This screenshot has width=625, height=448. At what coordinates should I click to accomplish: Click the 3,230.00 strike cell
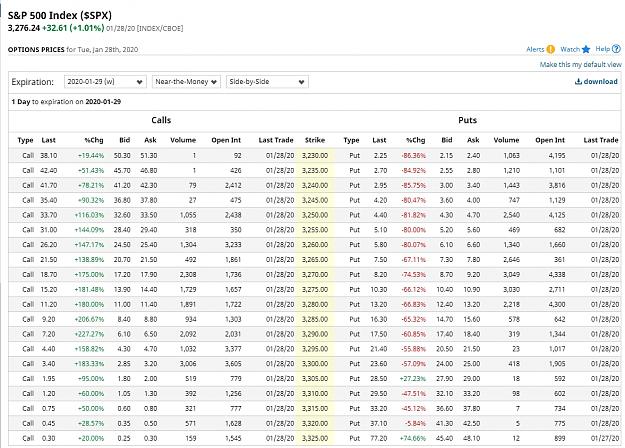[x=315, y=156]
